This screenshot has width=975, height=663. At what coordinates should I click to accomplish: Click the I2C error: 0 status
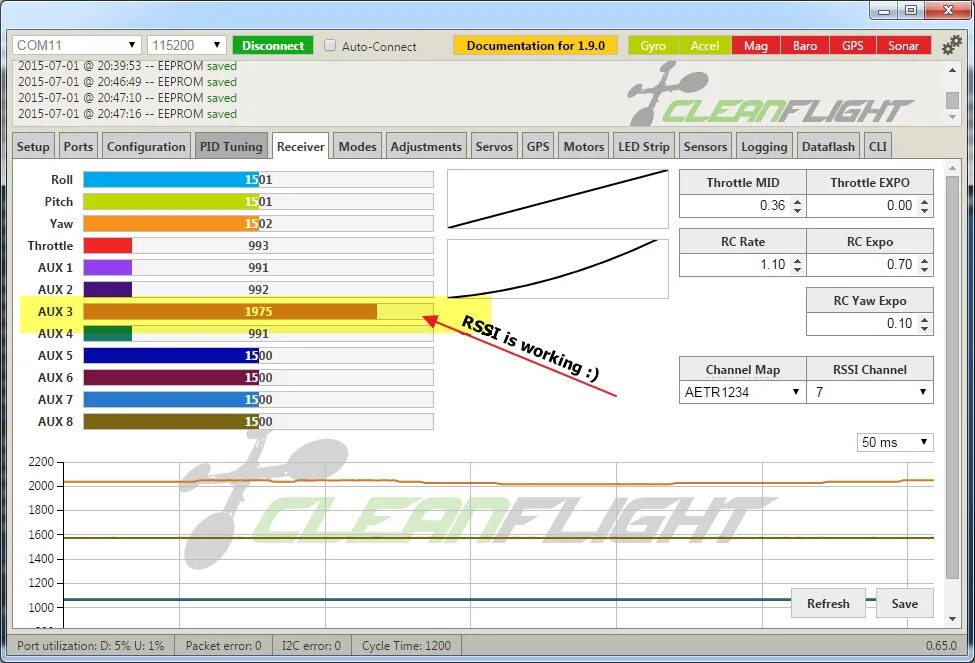(311, 646)
